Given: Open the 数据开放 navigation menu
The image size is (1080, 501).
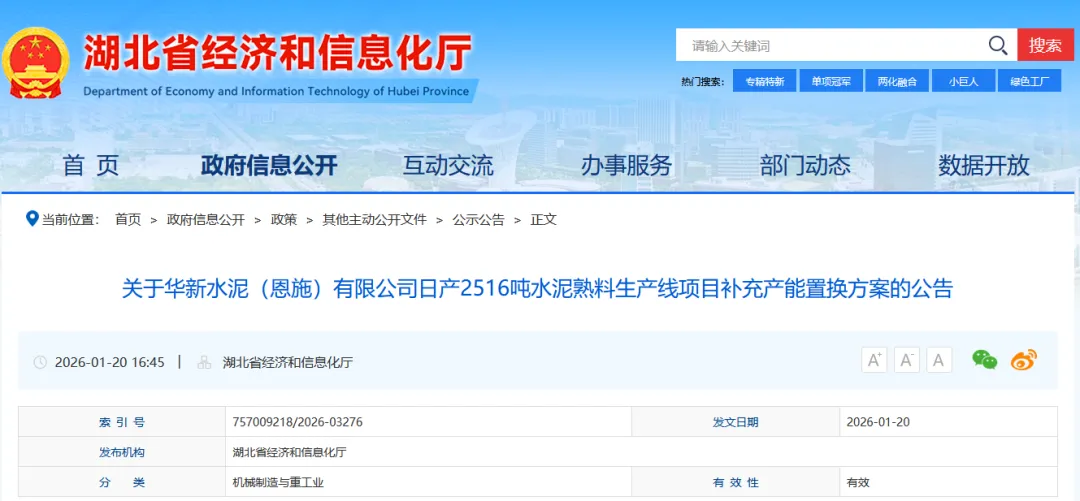Looking at the screenshot, I should click(x=984, y=165).
